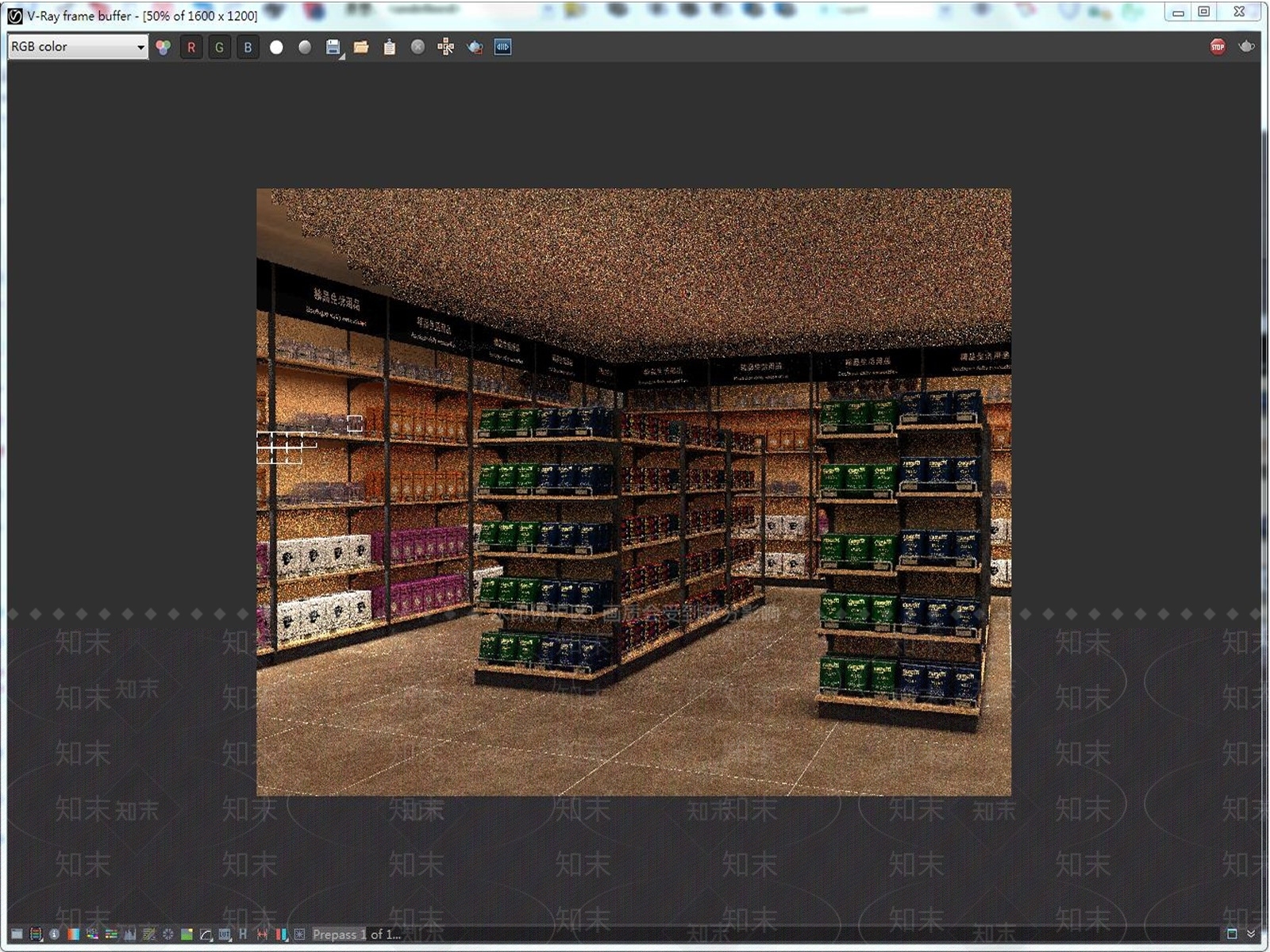Click small square icon at bottom right
Screen dimensions: 1270x952
point(1232,934)
